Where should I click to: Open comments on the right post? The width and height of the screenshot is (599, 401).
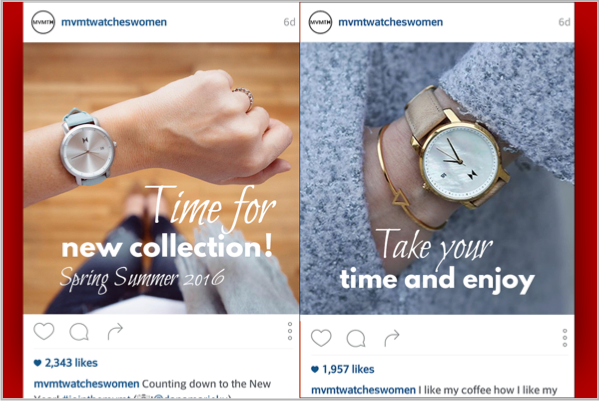click(x=356, y=338)
